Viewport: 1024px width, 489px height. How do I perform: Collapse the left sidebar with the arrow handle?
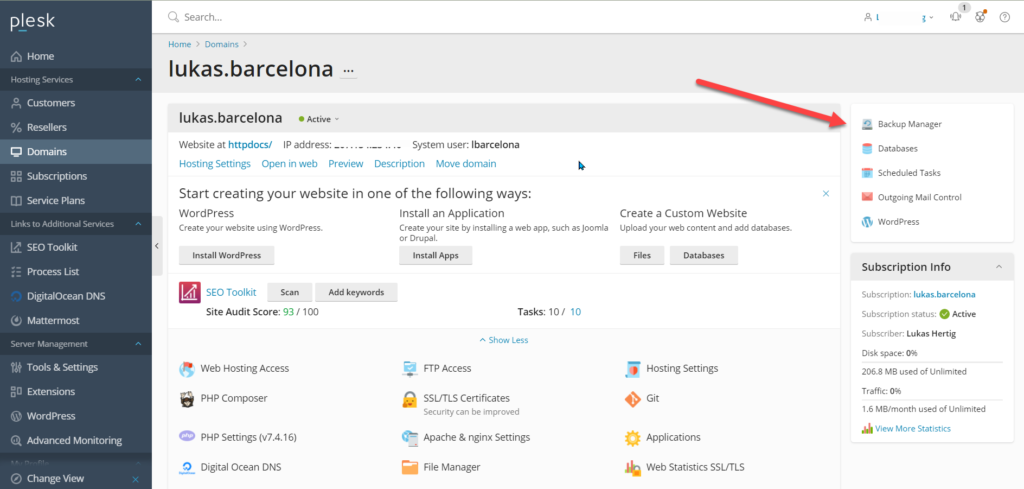pyautogui.click(x=157, y=246)
